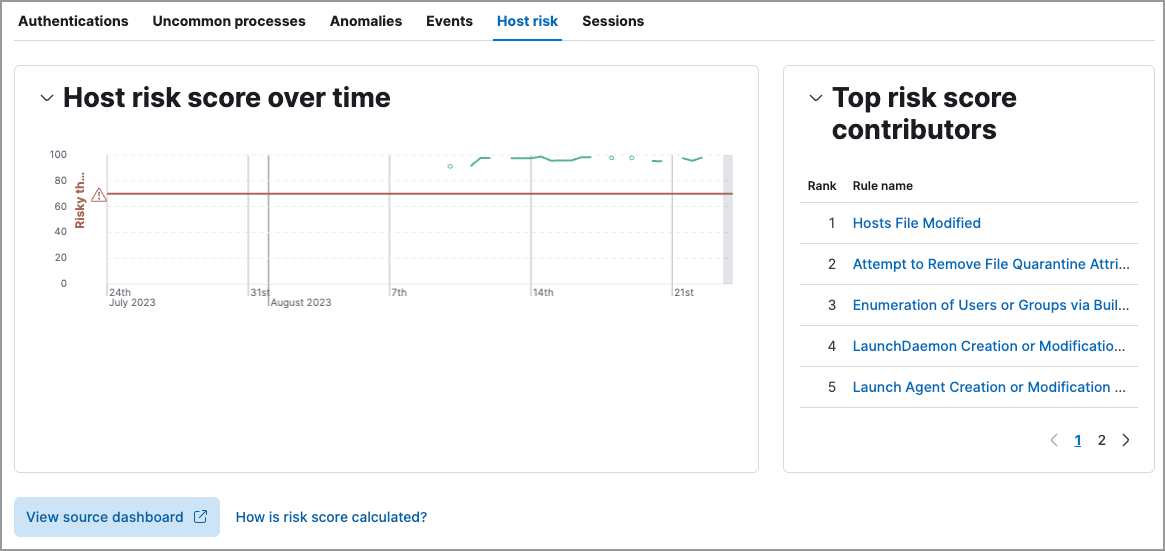The width and height of the screenshot is (1165, 551).
Task: Select the Host risk tab
Action: 527,21
